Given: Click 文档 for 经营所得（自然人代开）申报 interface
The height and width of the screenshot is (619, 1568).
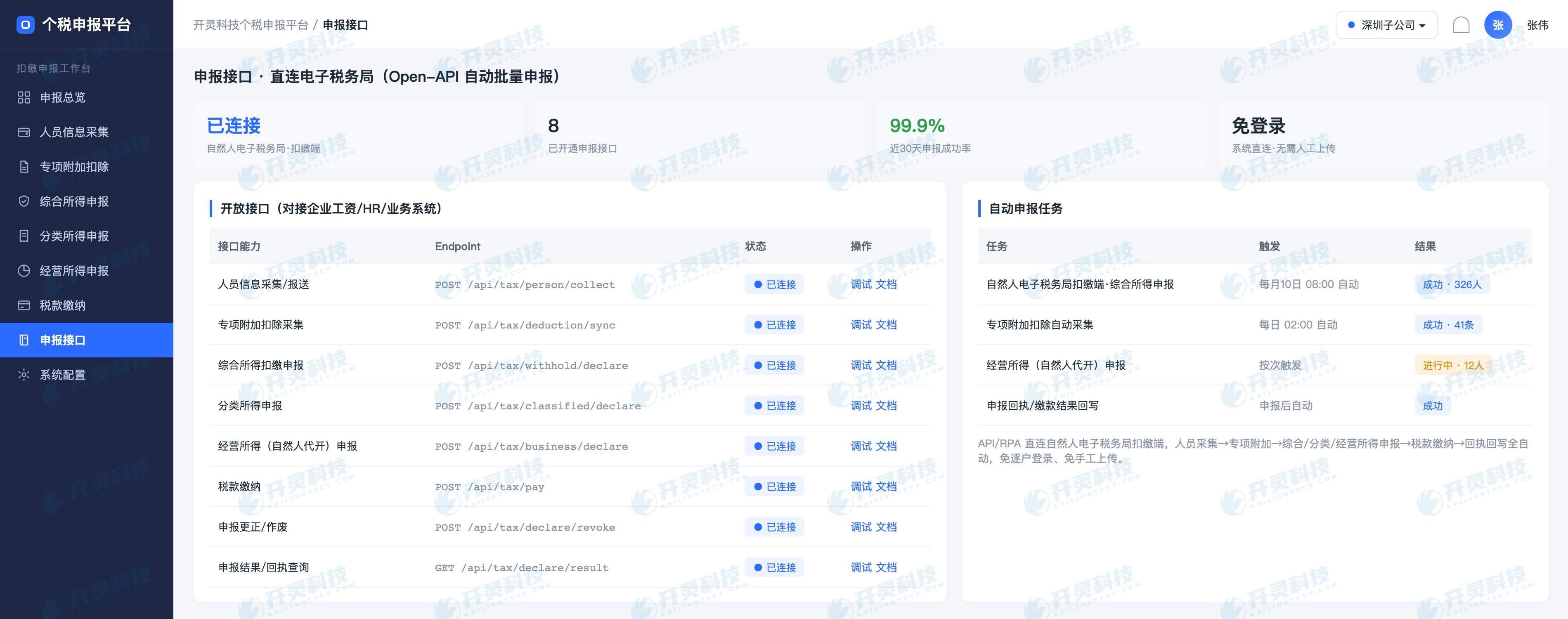Looking at the screenshot, I should tap(886, 446).
